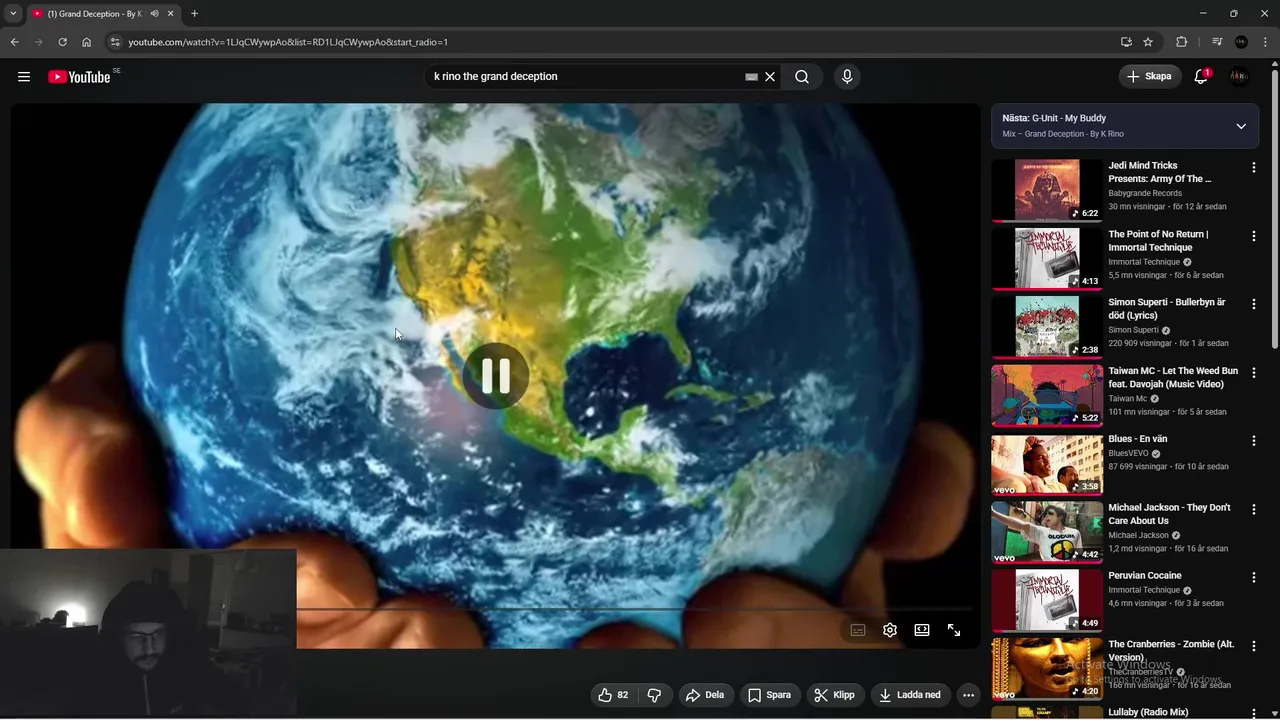Open Blues - En vän title link
This screenshot has height=720, width=1280.
(x=1138, y=439)
